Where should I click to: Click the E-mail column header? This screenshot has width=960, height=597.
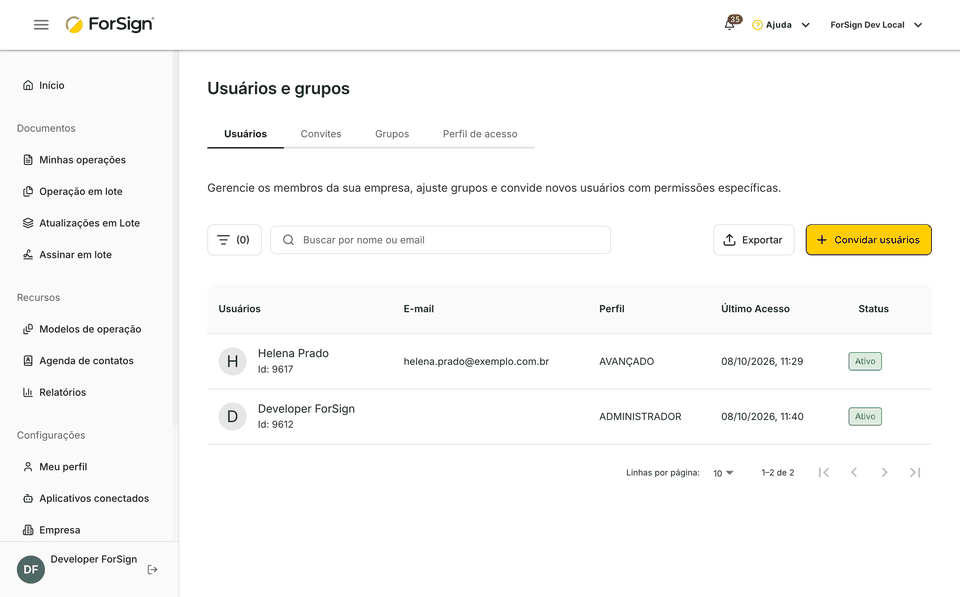[419, 309]
